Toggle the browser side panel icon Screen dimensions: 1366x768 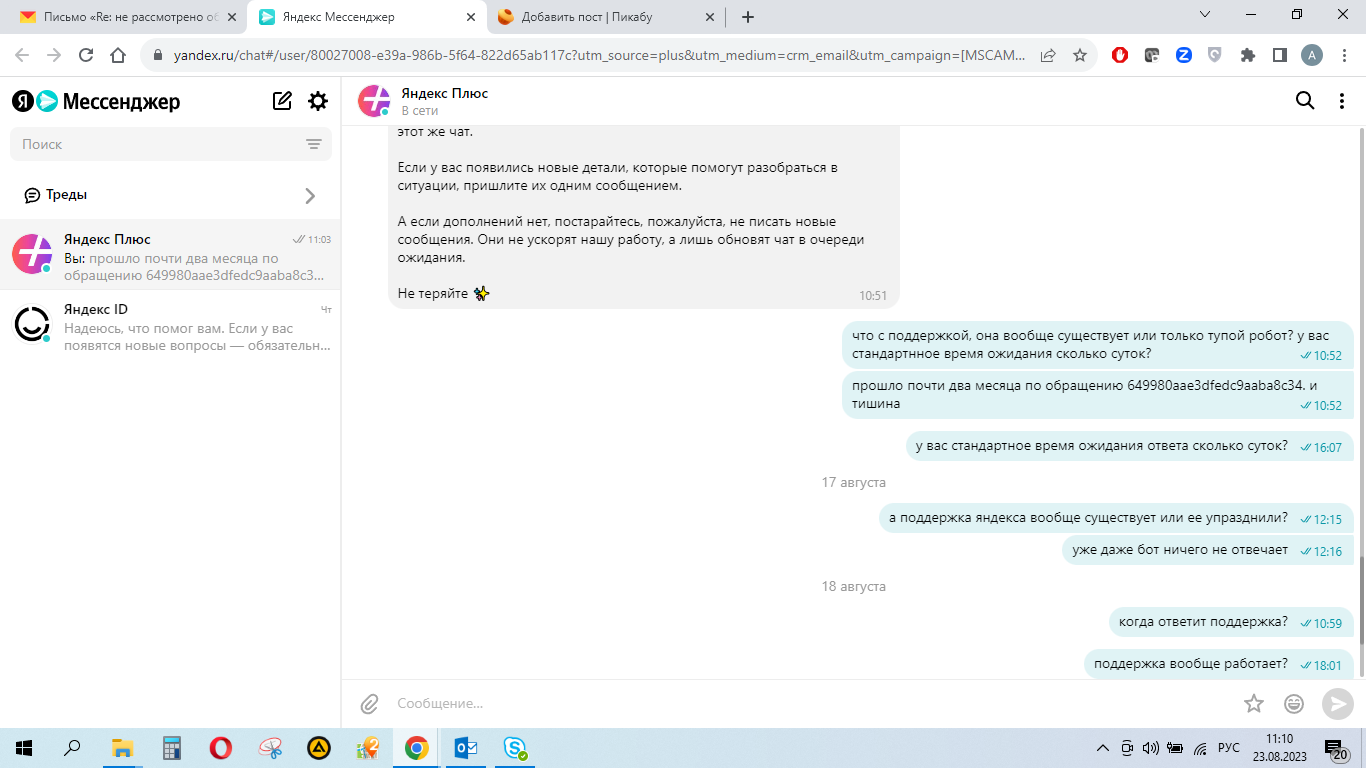pos(1279,56)
